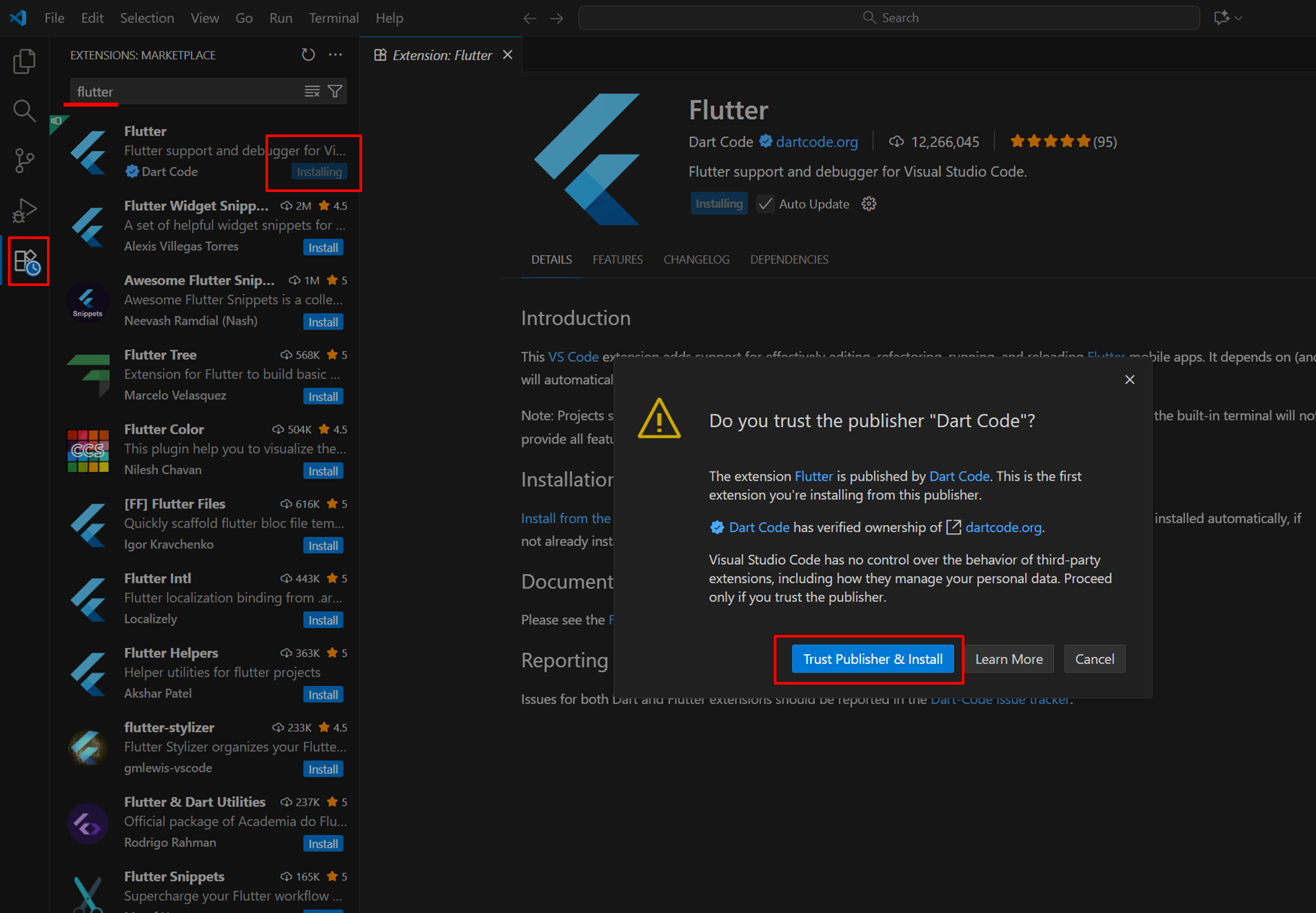Viewport: 1316px width, 913px height.
Task: Open the Run and Debug view icon
Action: 24,211
